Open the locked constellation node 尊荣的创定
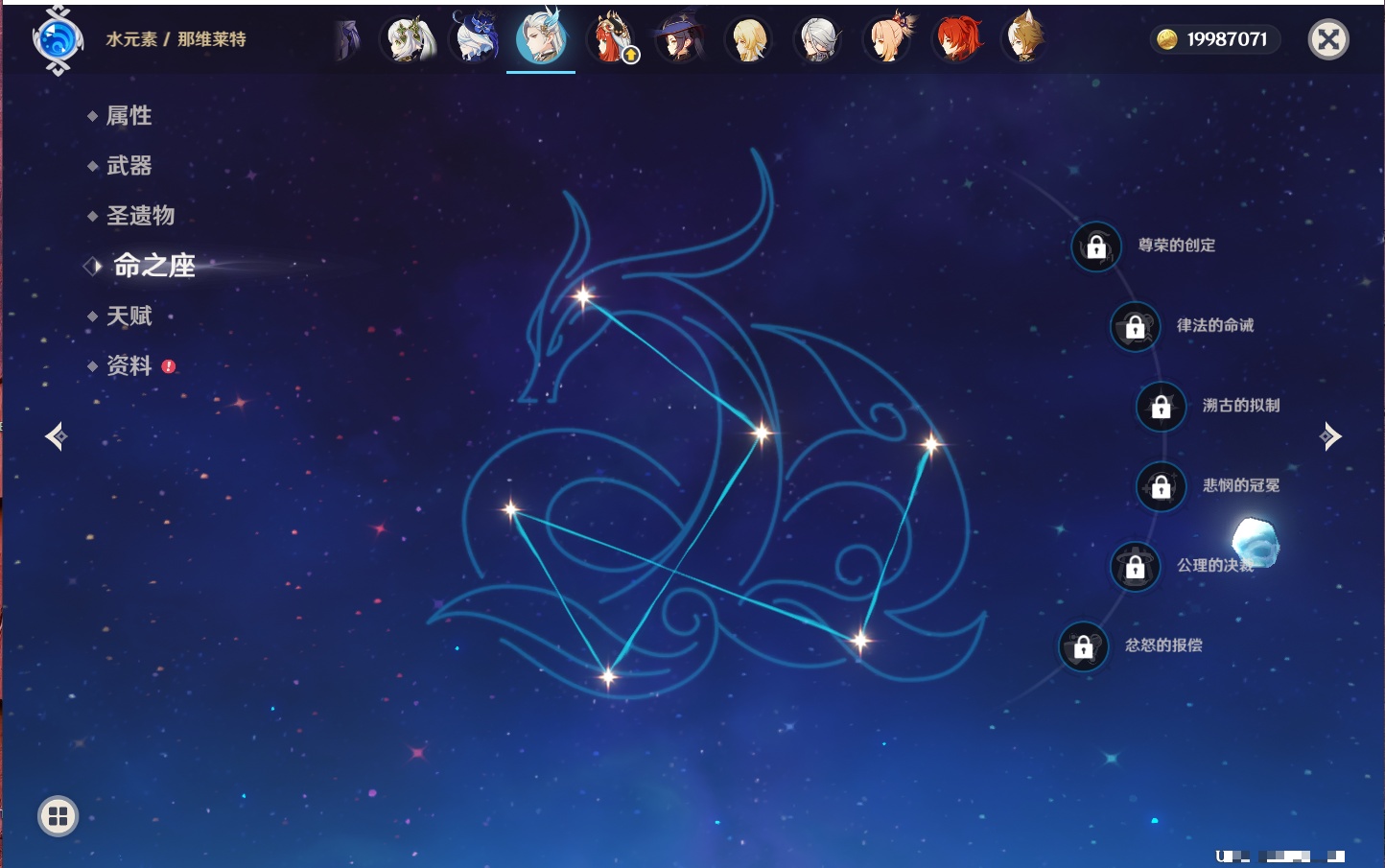Viewport: 1385px width, 868px height. [1096, 246]
